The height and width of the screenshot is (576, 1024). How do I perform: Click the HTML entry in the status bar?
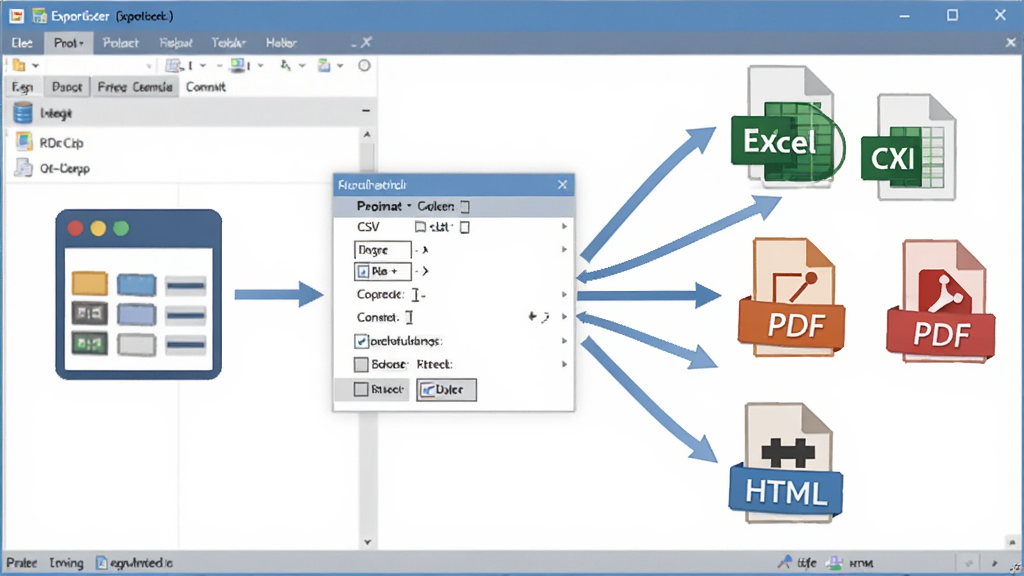pos(861,563)
